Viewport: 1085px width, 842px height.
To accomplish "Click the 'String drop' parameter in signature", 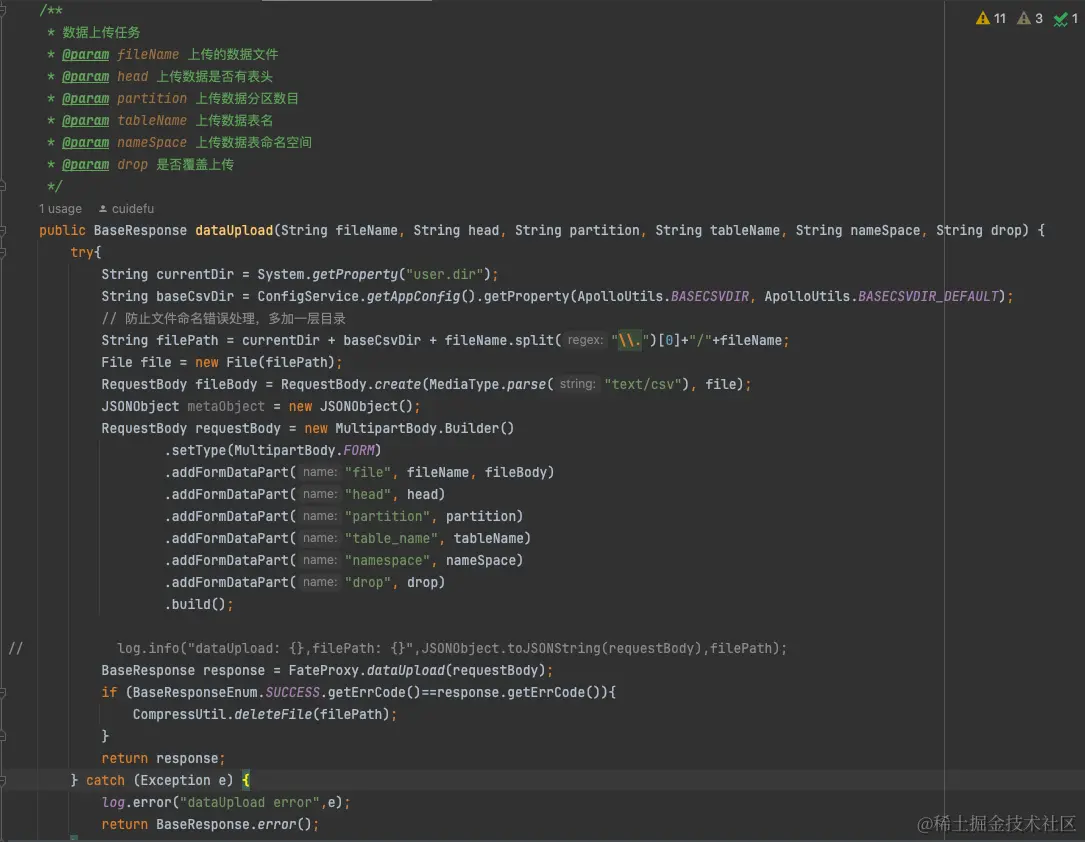I will (978, 230).
